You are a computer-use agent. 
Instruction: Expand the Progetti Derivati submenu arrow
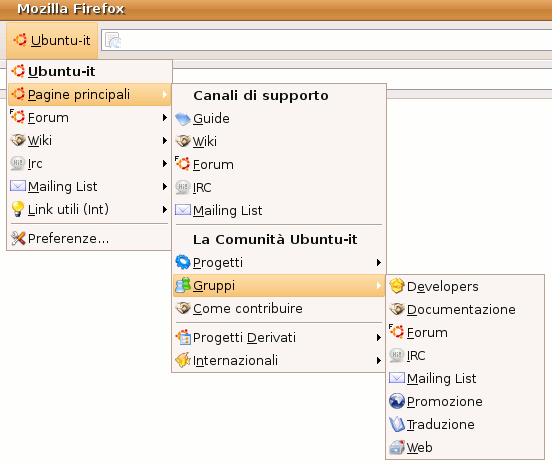[x=378, y=338]
